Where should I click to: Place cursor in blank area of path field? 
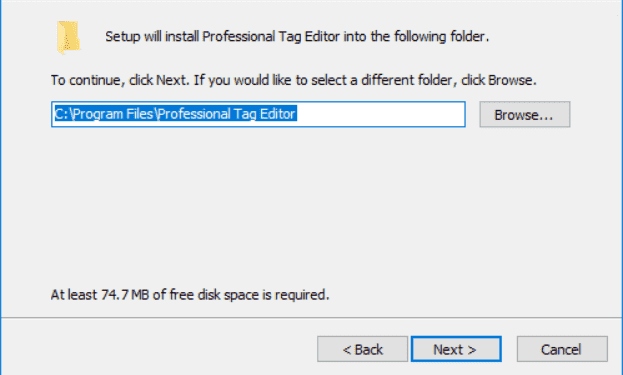[x=381, y=114]
